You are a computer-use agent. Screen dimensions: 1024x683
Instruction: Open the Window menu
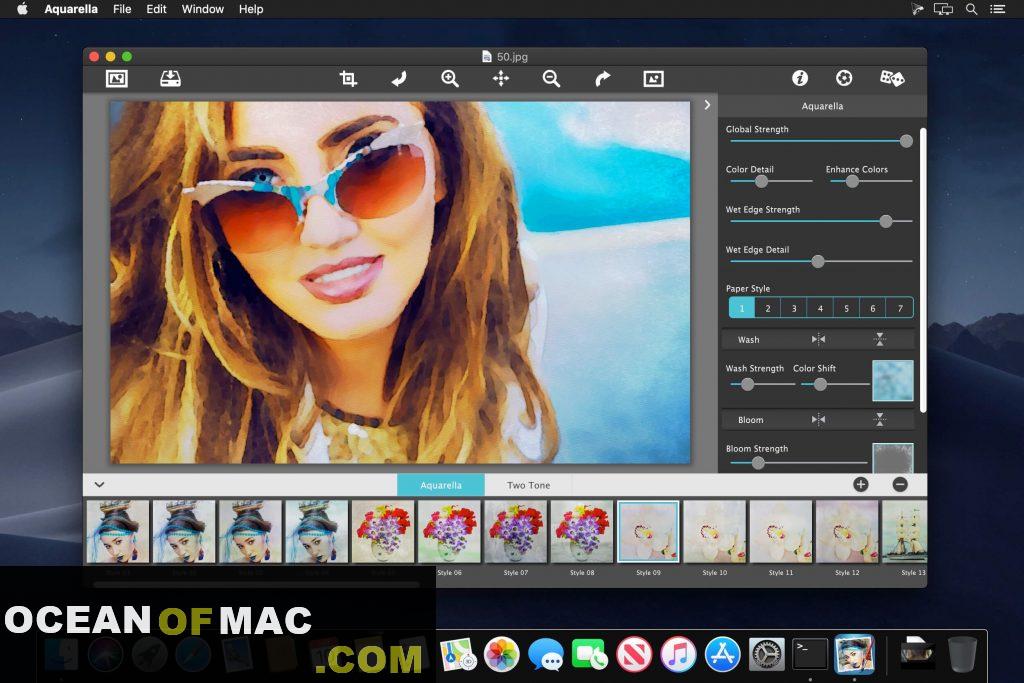click(202, 9)
